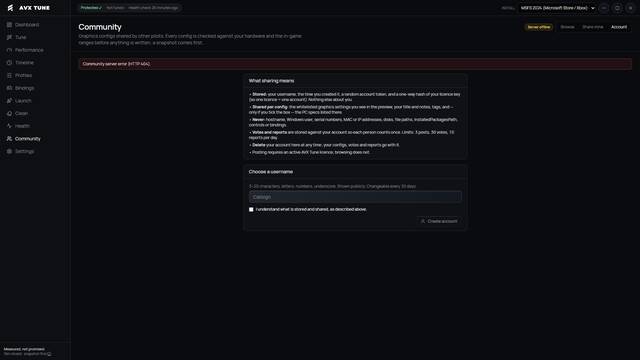640x360 pixels.
Task: Click the Create account button
Action: click(x=439, y=221)
